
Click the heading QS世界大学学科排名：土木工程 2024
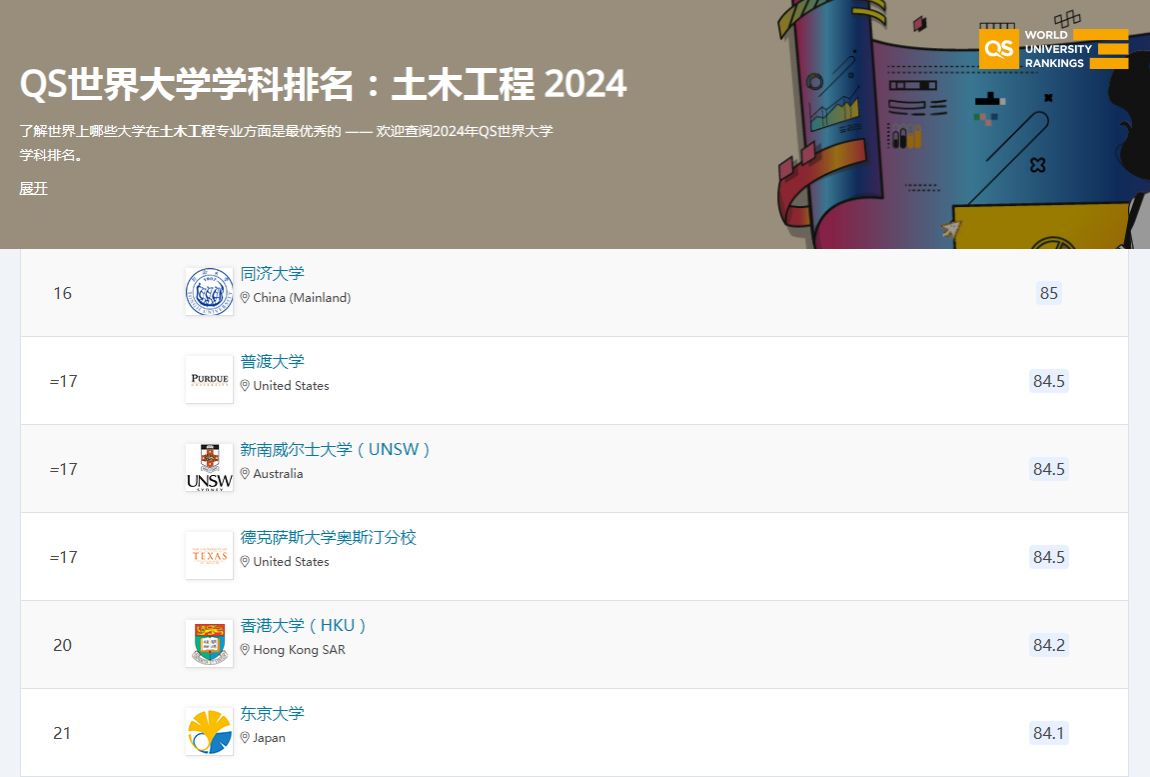tap(323, 84)
